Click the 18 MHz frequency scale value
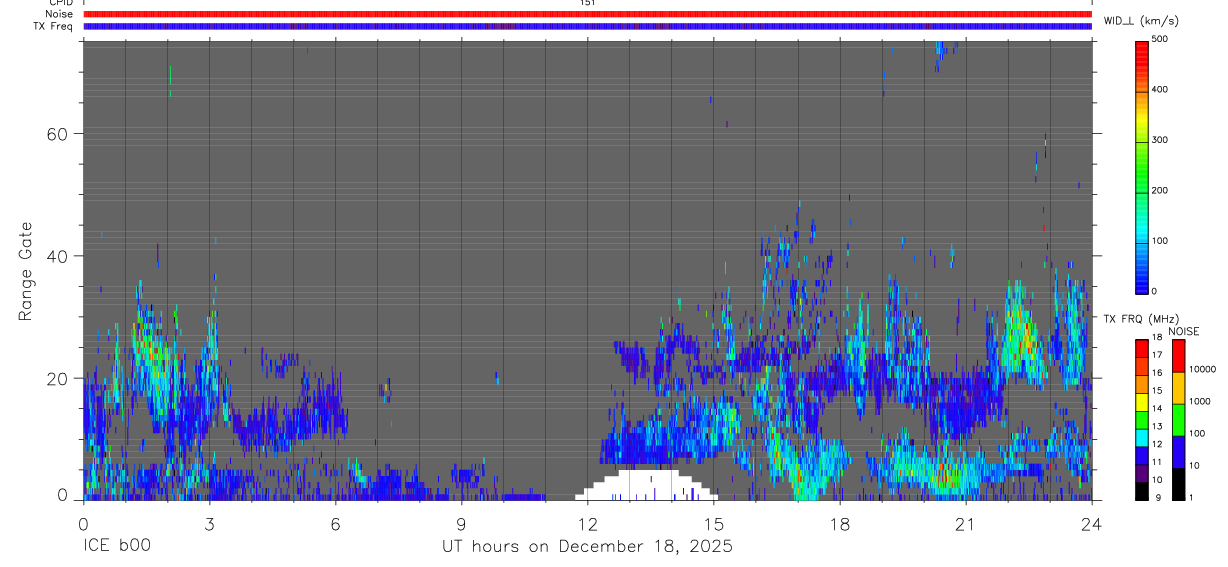 (x=1158, y=338)
